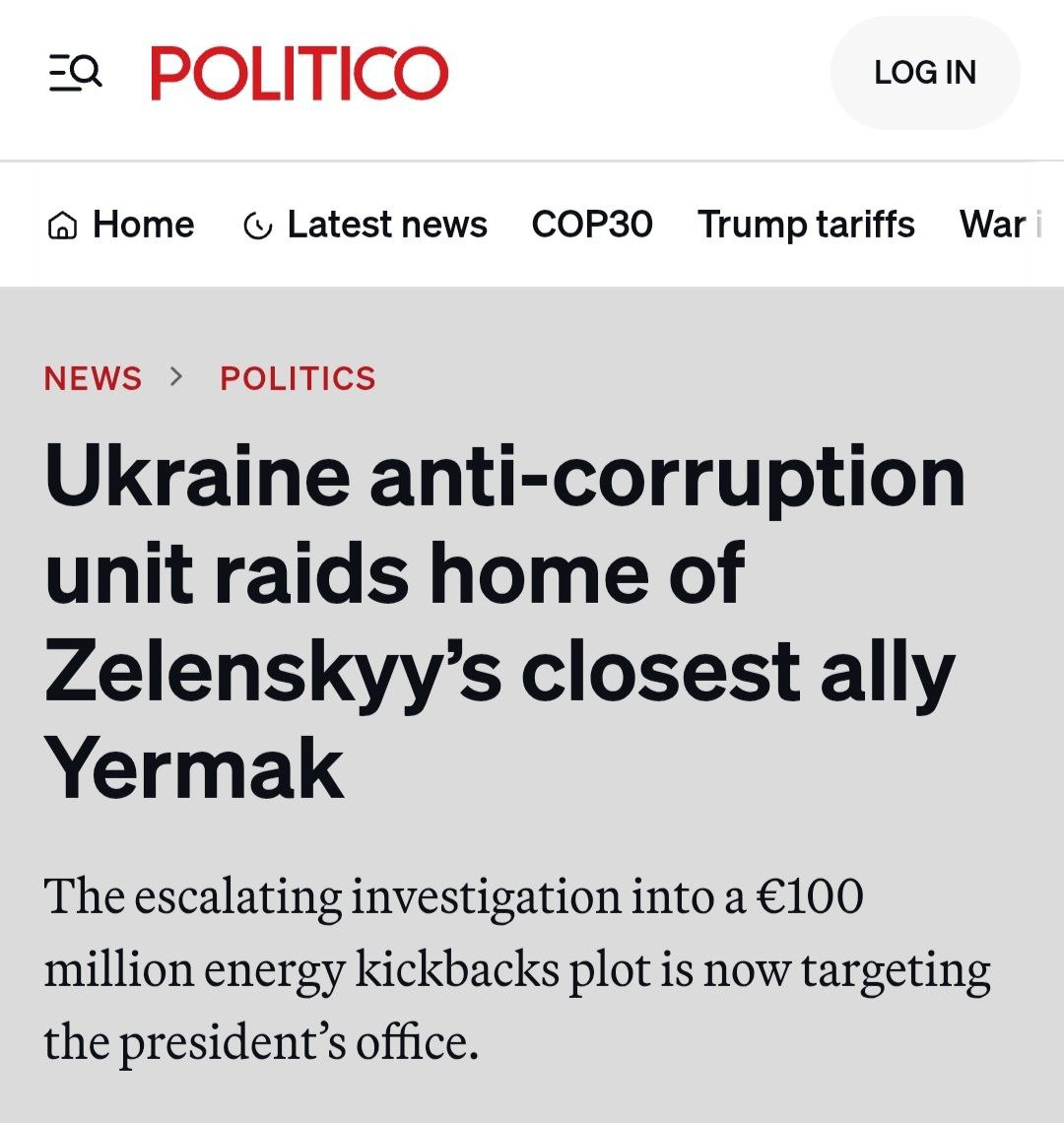This screenshot has width=1064, height=1123.
Task: Follow the NEWS breadcrumb link
Action: click(93, 378)
